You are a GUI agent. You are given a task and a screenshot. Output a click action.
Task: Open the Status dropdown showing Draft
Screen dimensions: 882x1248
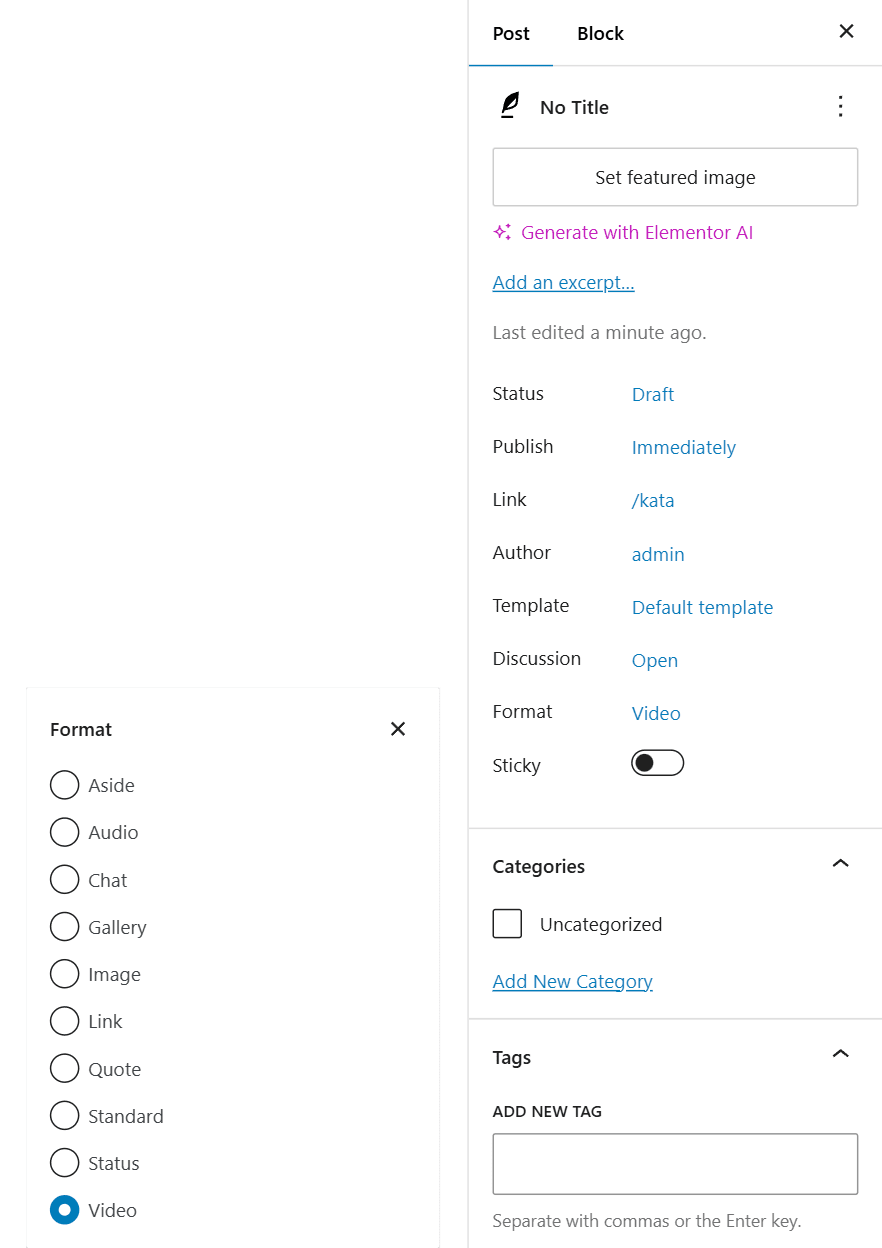(653, 394)
